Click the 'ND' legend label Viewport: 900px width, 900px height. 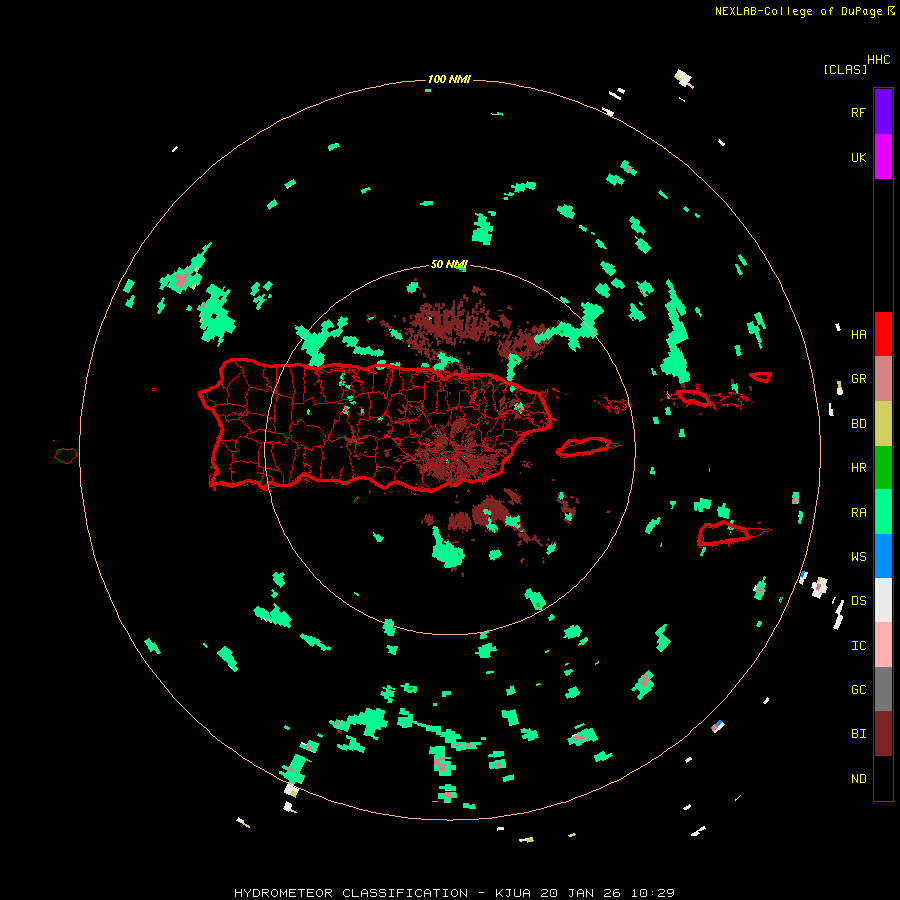click(858, 779)
